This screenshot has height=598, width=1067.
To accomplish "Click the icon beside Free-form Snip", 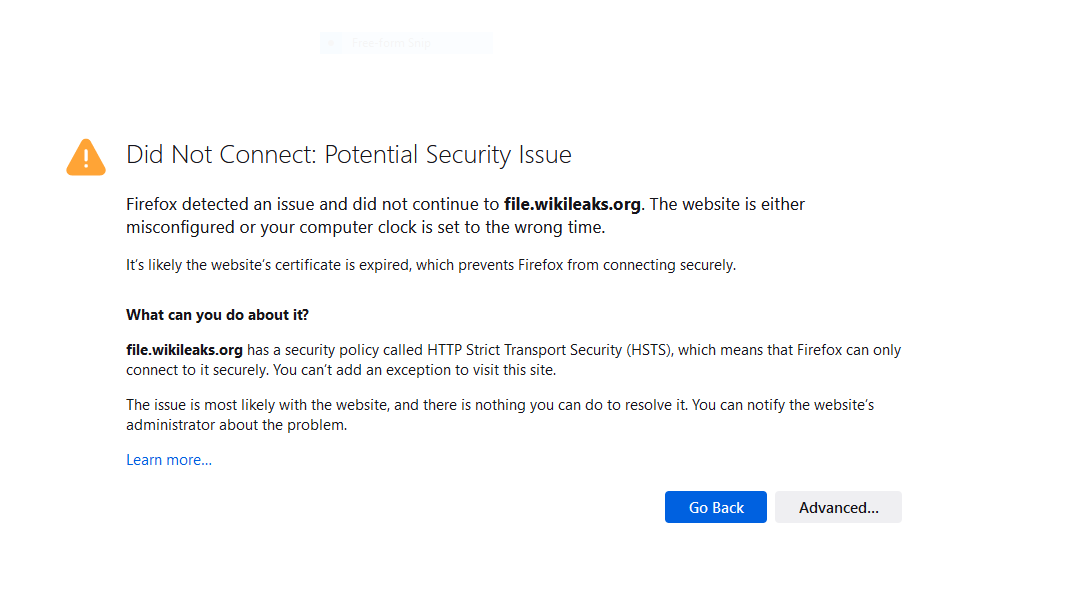I will [x=332, y=43].
